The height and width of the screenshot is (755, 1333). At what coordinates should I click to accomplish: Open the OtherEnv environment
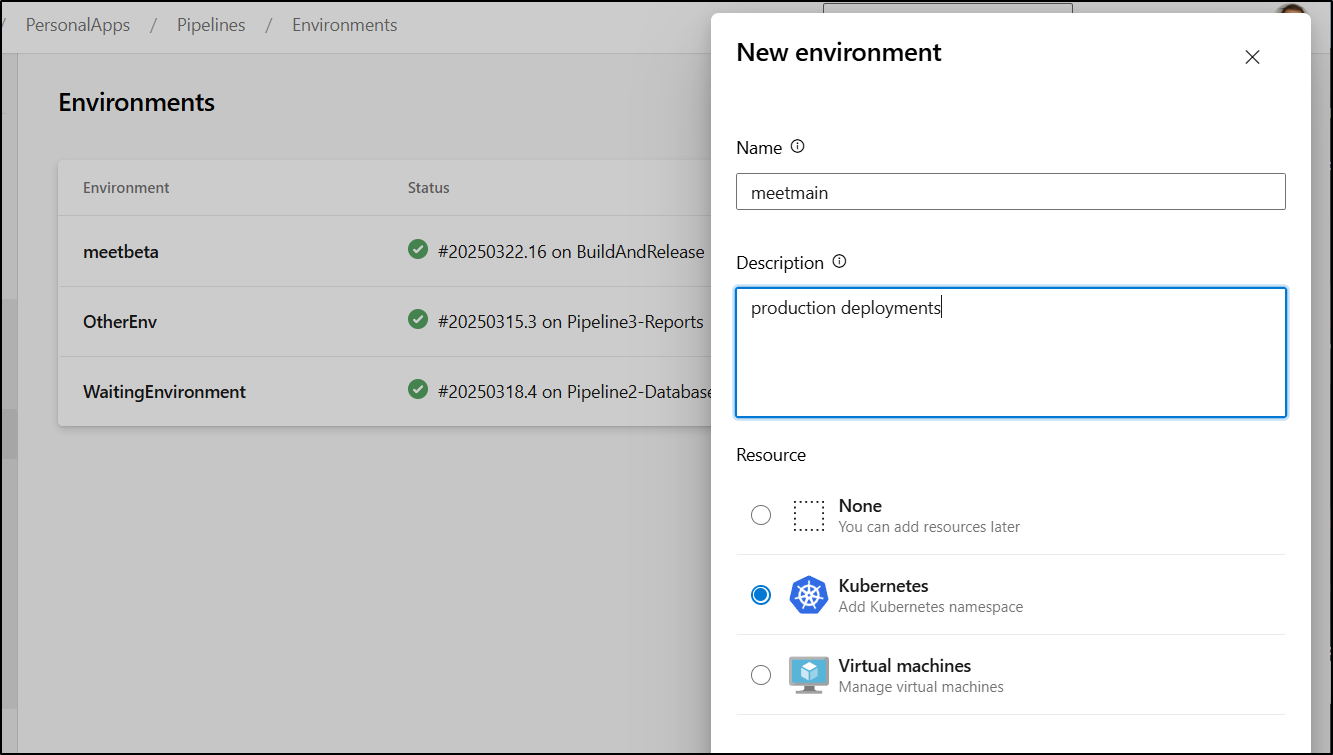[120, 322]
